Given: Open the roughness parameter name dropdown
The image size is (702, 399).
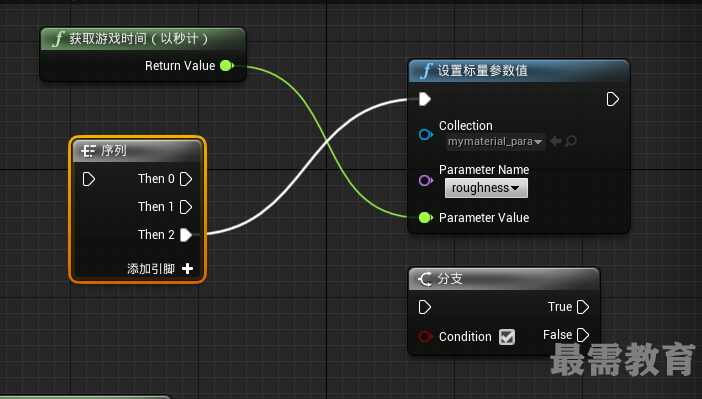Looking at the screenshot, I should pyautogui.click(x=486, y=188).
